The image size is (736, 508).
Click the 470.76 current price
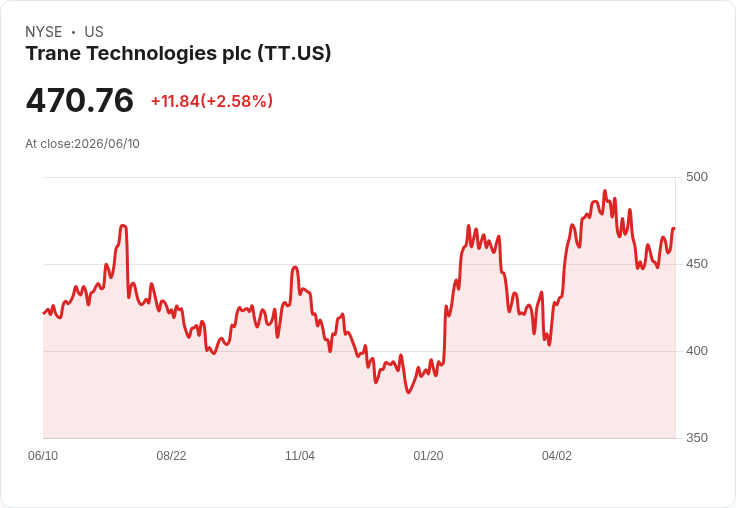point(80,100)
